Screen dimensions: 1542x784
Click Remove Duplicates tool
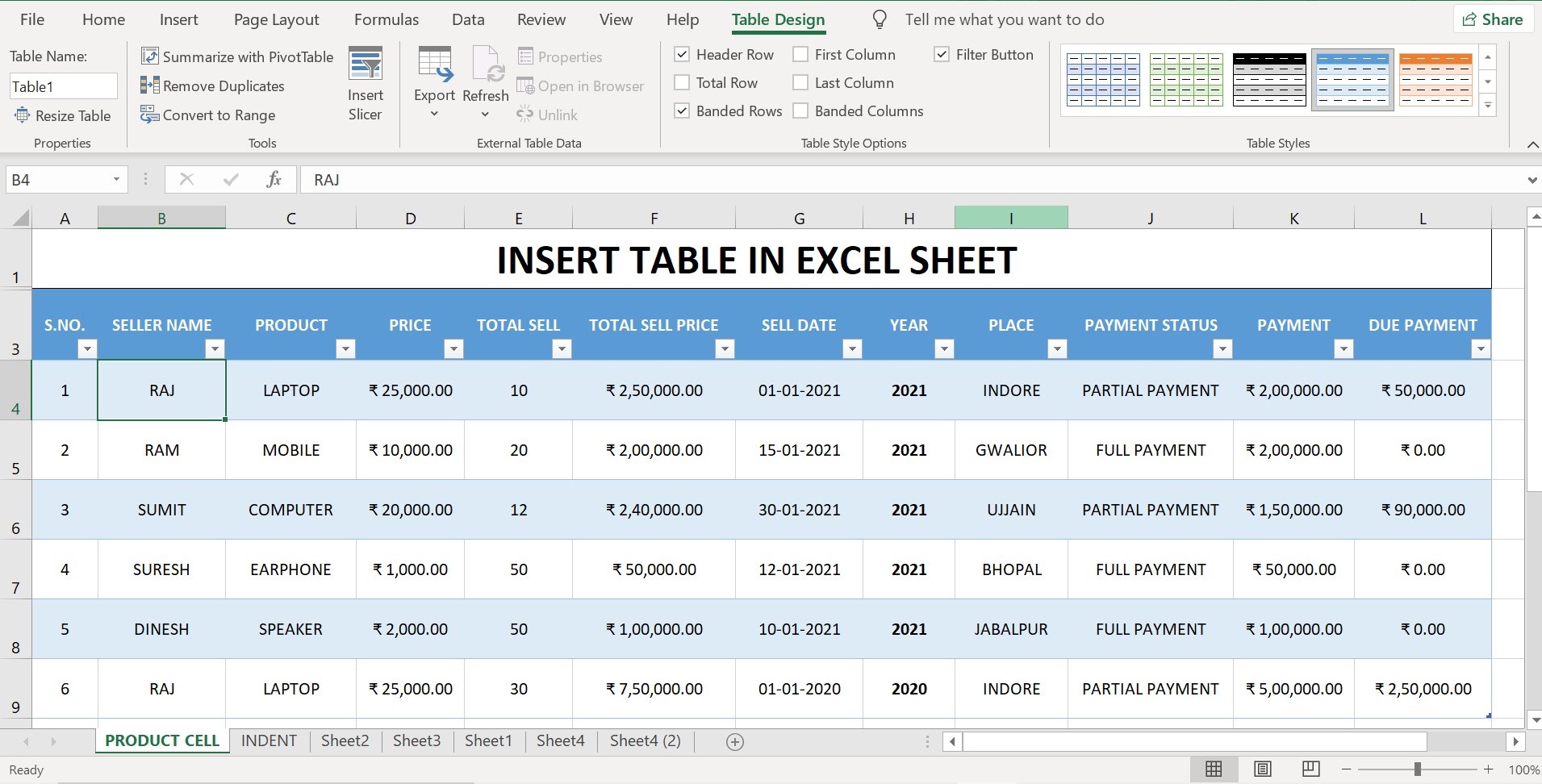coord(213,85)
